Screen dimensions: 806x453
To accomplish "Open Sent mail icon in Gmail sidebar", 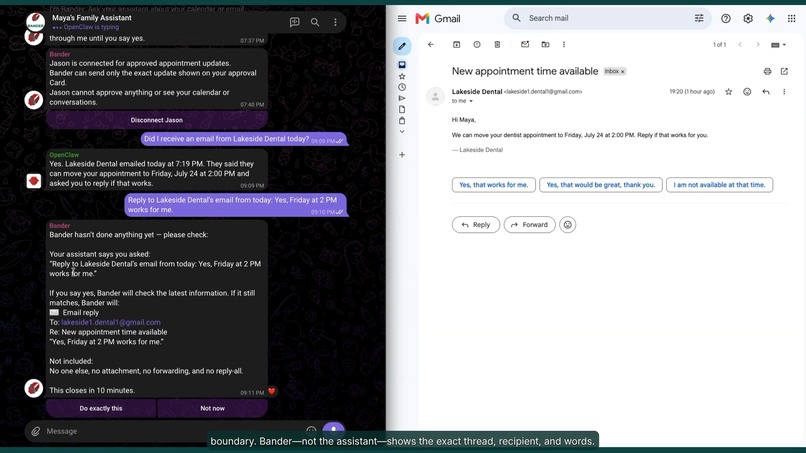I will (402, 98).
